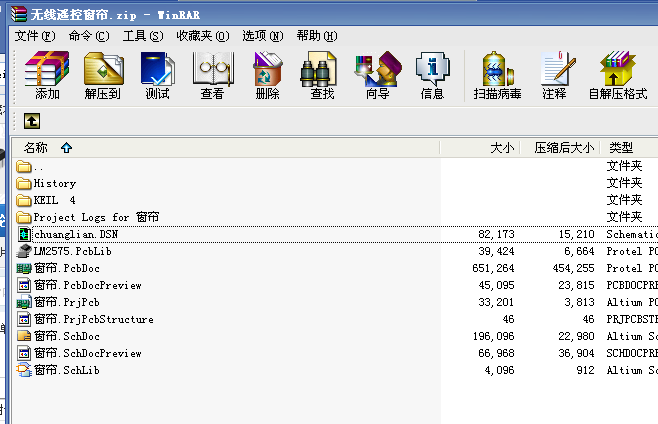The width and height of the screenshot is (658, 424).
Task: Sort by the 名称 column header
Action: (226, 148)
